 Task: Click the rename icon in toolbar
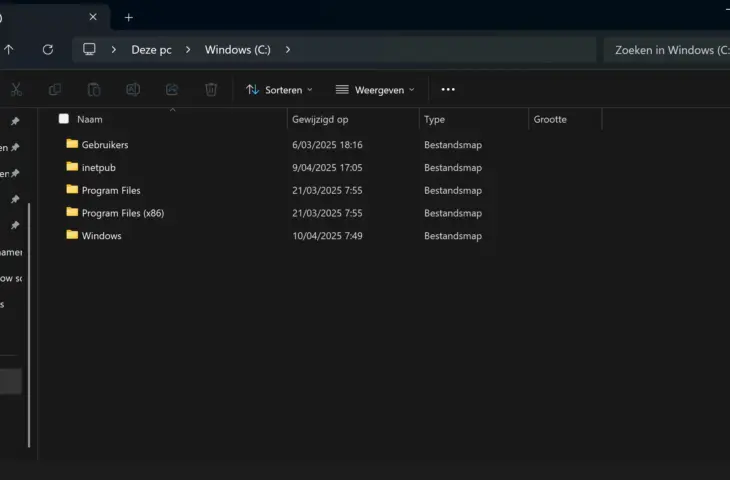coord(133,89)
